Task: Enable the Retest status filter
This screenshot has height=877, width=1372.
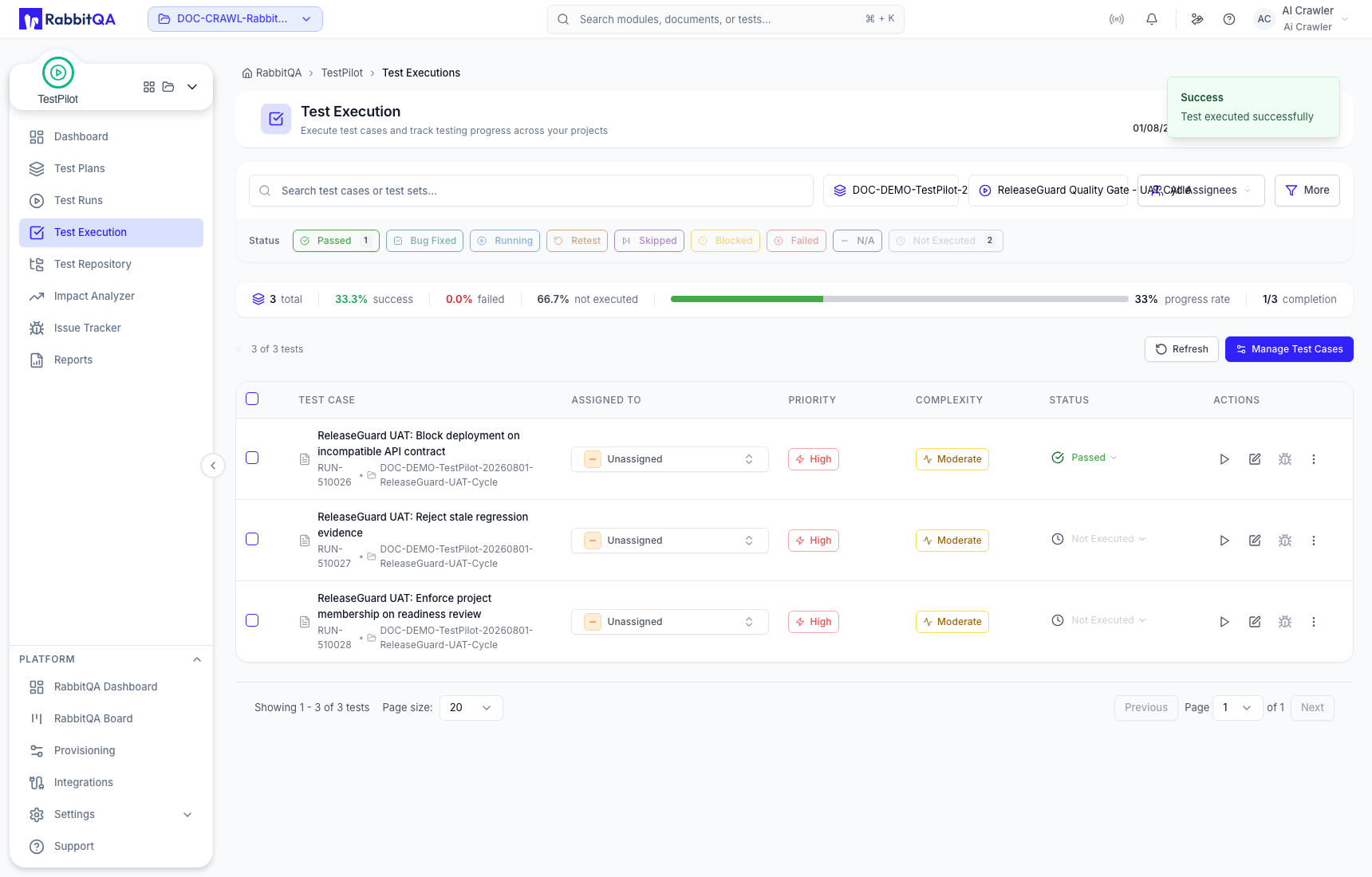Action: click(577, 241)
